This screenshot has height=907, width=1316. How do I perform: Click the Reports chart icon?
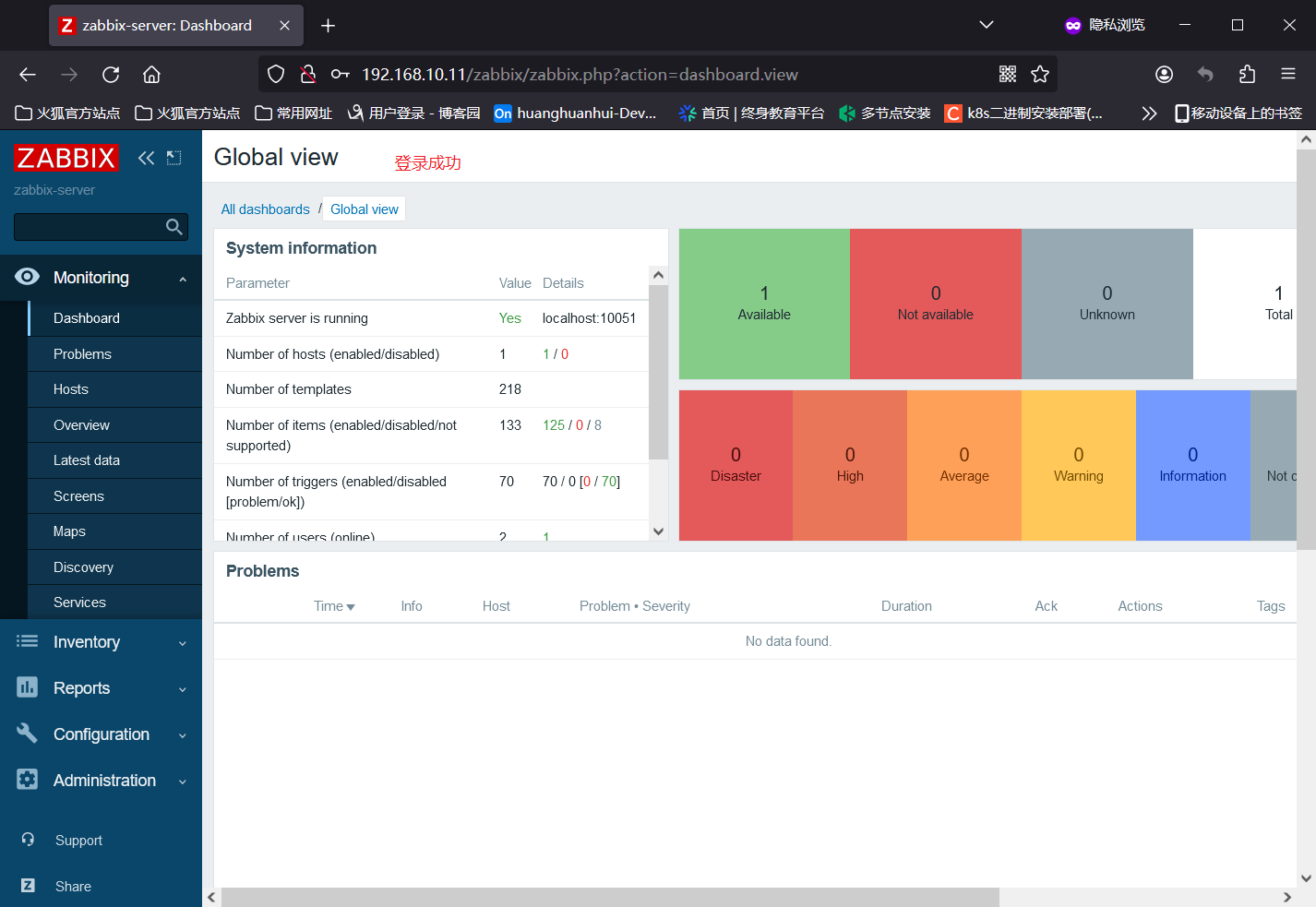(x=28, y=687)
